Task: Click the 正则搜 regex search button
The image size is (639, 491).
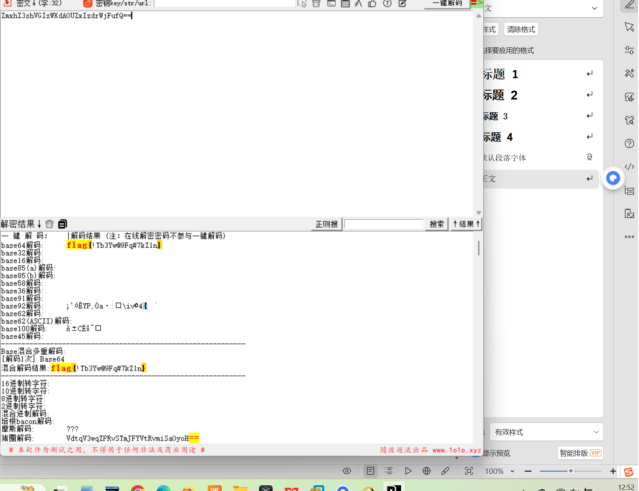Action: (326, 224)
